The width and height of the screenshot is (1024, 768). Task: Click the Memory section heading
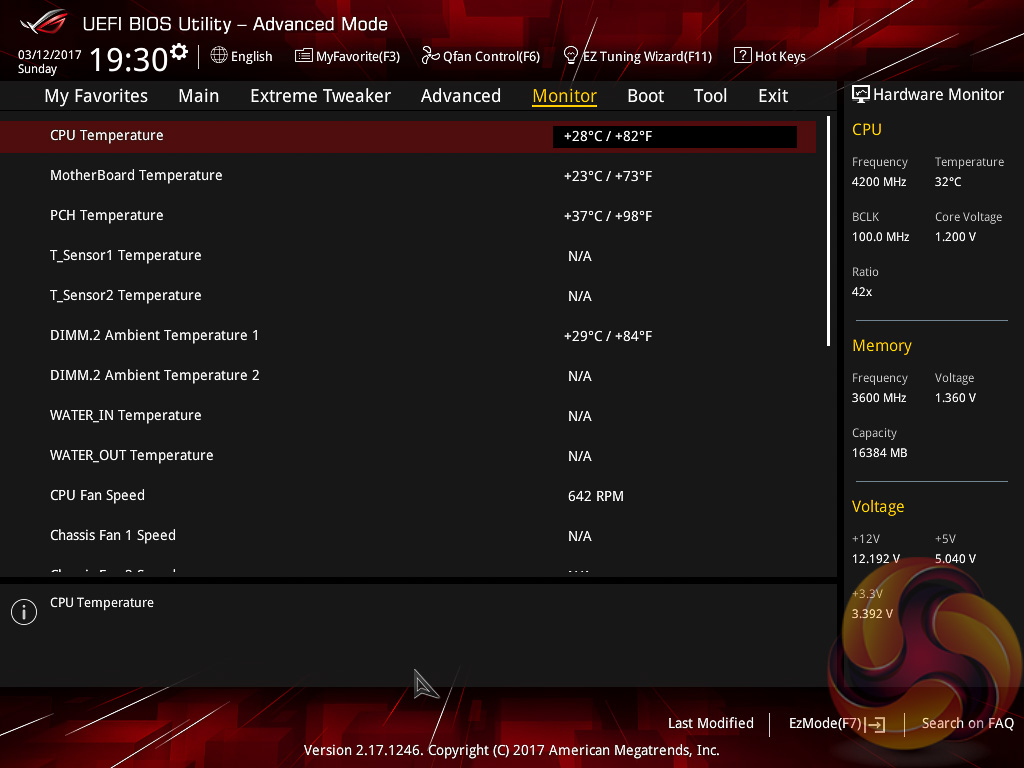pos(882,345)
